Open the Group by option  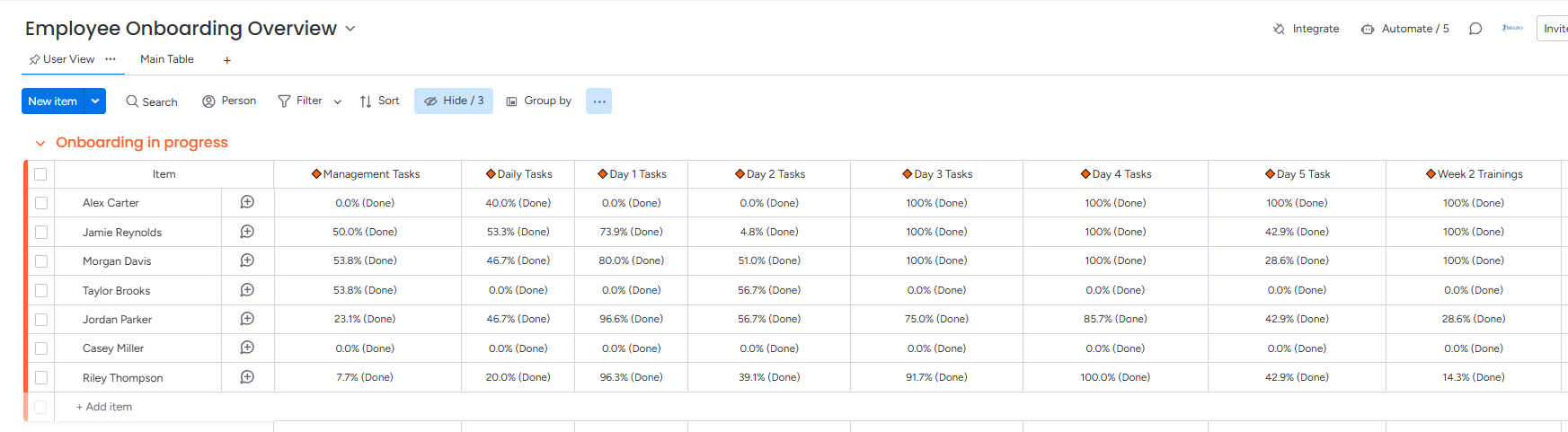pos(539,101)
